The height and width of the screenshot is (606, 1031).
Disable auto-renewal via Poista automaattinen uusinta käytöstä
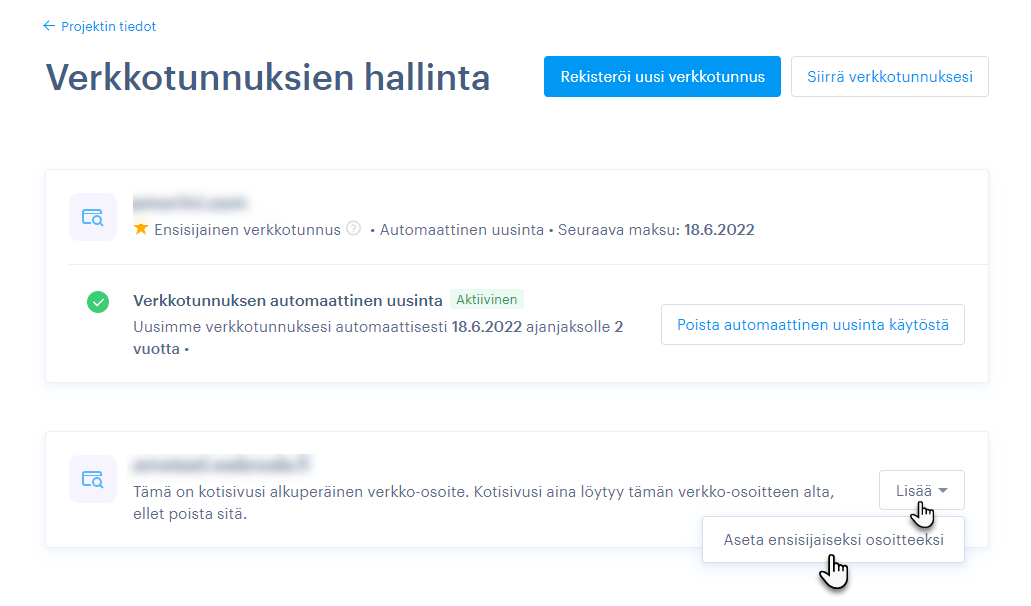coord(812,325)
